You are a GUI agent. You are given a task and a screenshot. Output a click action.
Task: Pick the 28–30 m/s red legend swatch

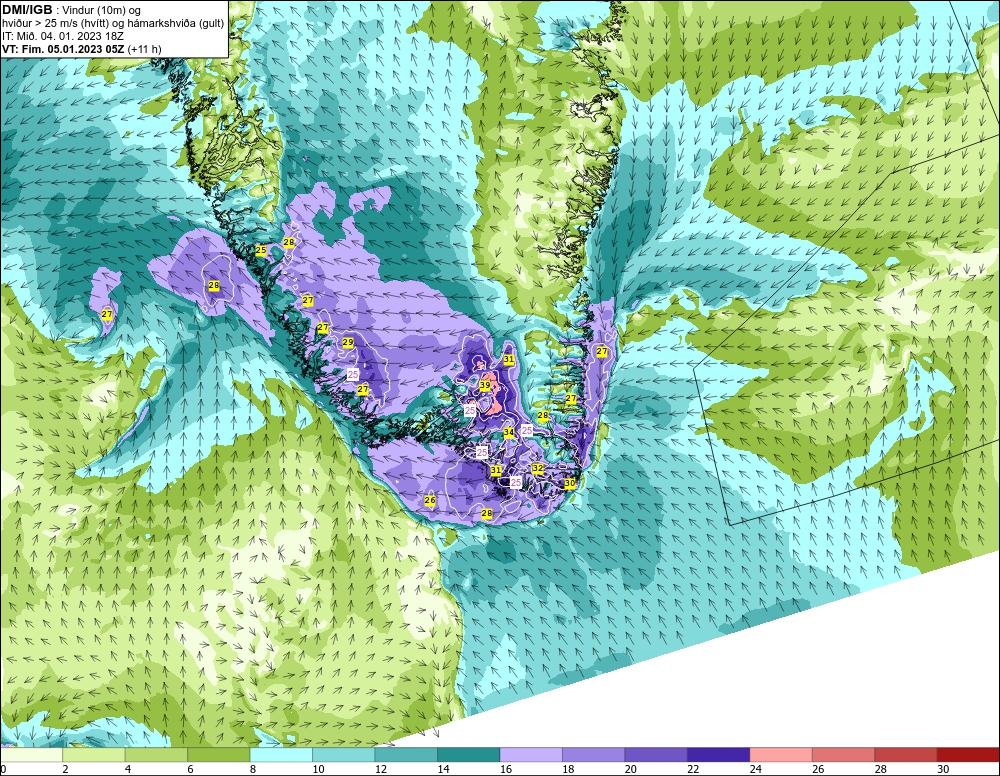[x=906, y=755]
